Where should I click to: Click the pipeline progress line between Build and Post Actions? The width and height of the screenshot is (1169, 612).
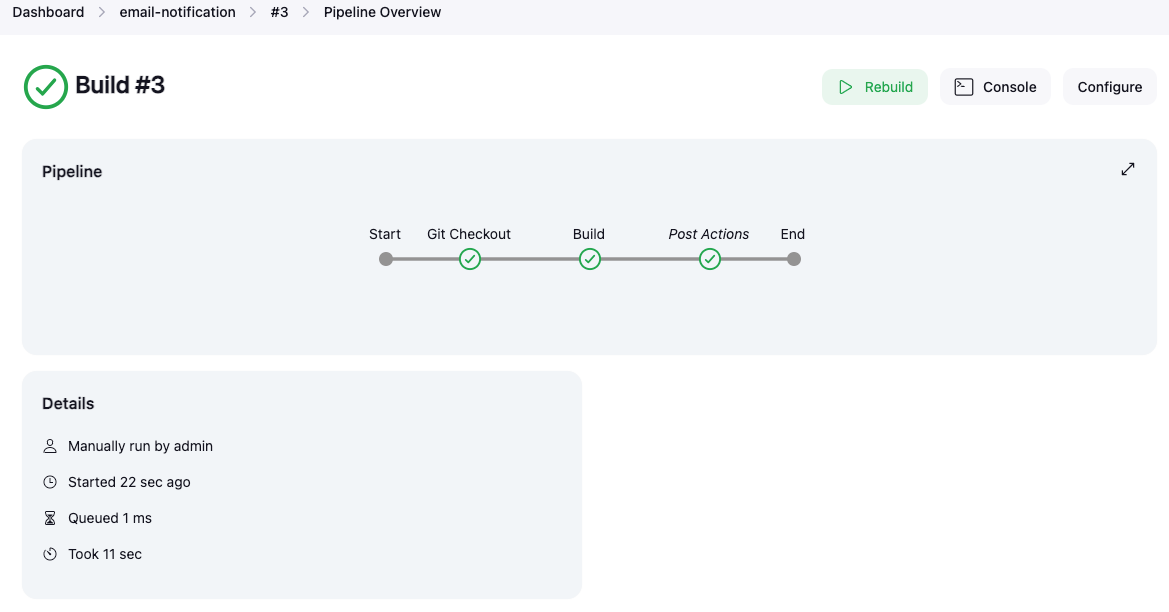click(x=650, y=258)
